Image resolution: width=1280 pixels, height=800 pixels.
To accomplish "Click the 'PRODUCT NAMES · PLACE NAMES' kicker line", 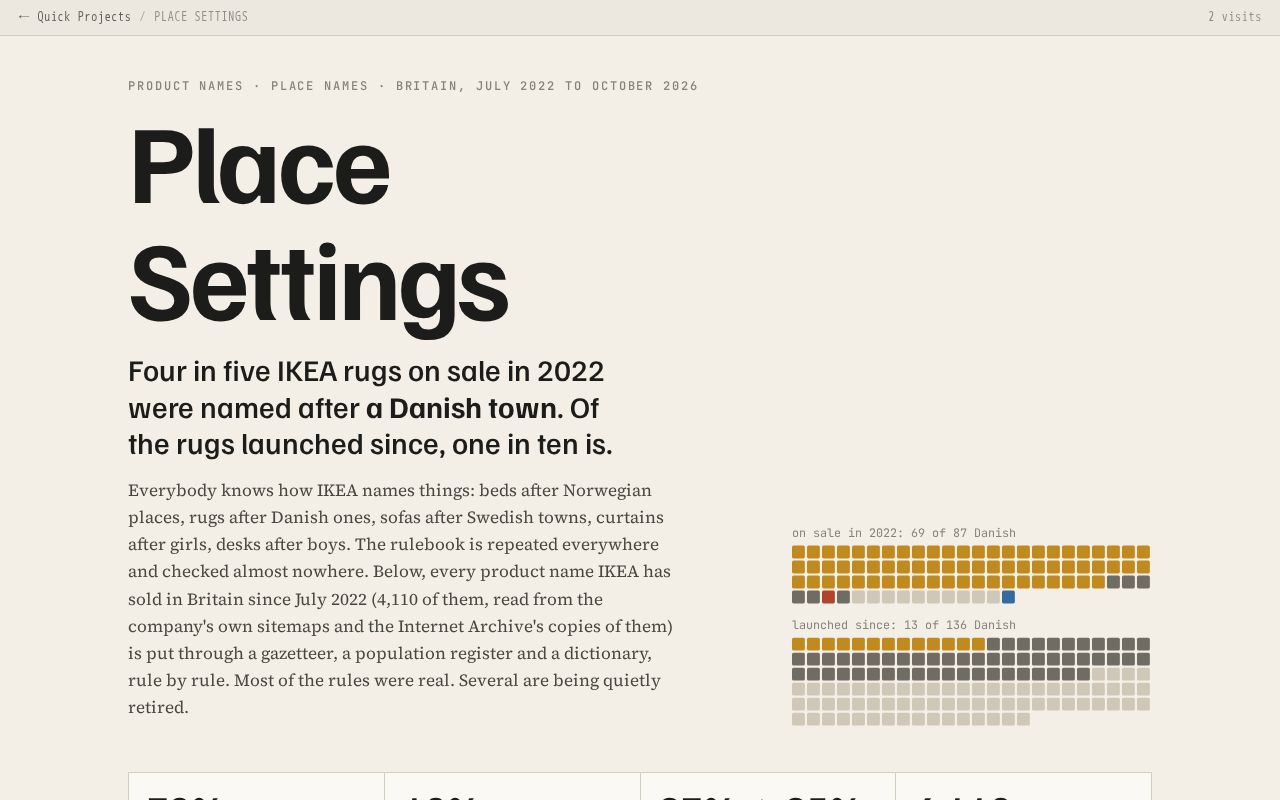I will (413, 86).
